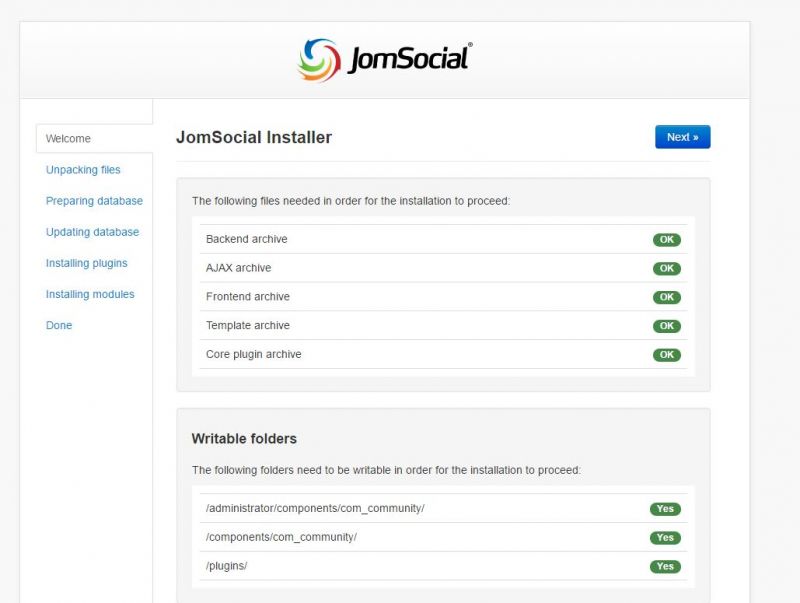The height and width of the screenshot is (603, 800).
Task: Click the Backend archive row label
Action: click(x=247, y=239)
